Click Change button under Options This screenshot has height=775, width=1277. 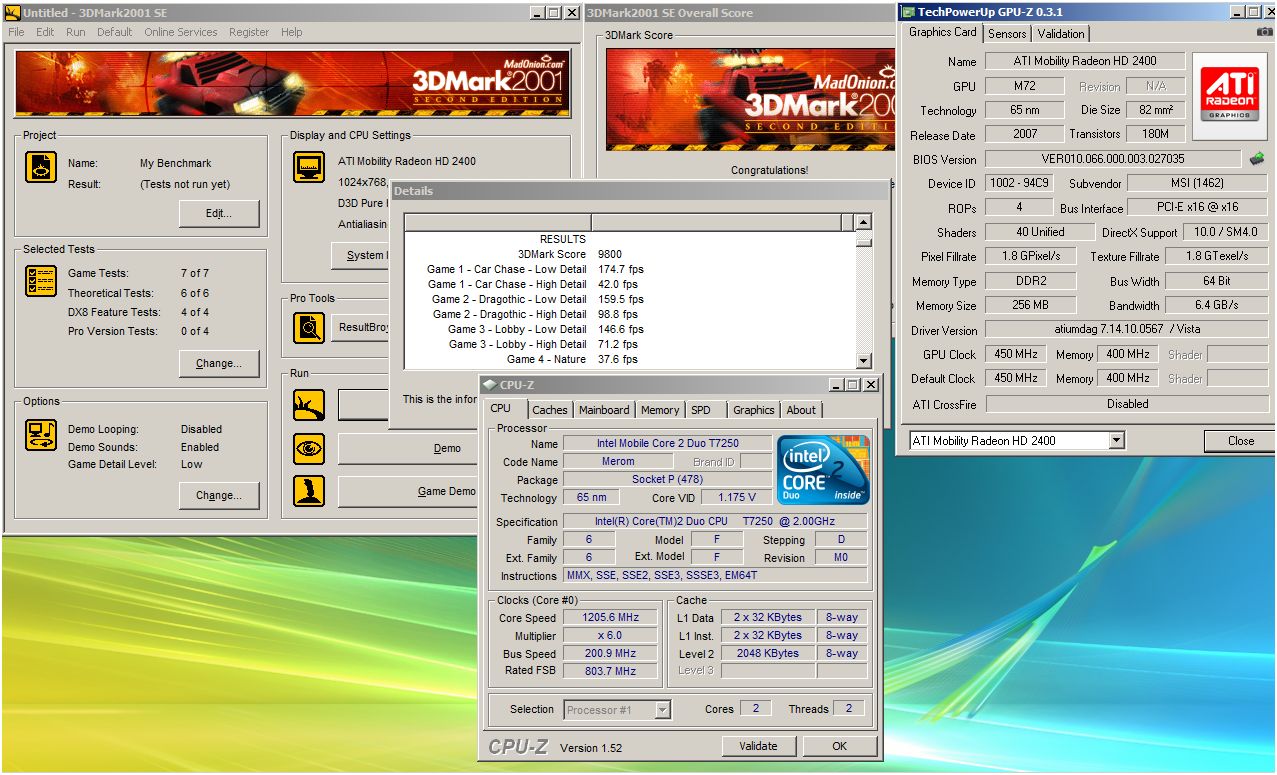[219, 495]
